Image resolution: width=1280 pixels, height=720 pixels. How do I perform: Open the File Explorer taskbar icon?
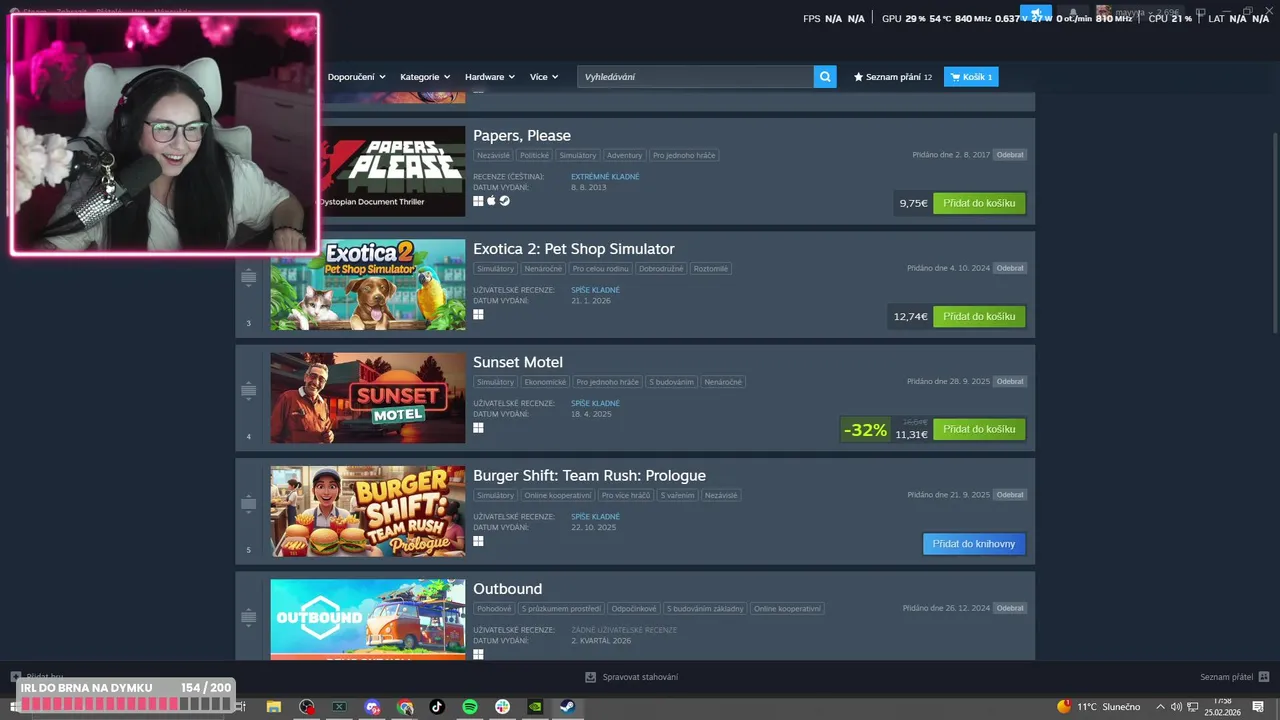pyautogui.click(x=273, y=707)
